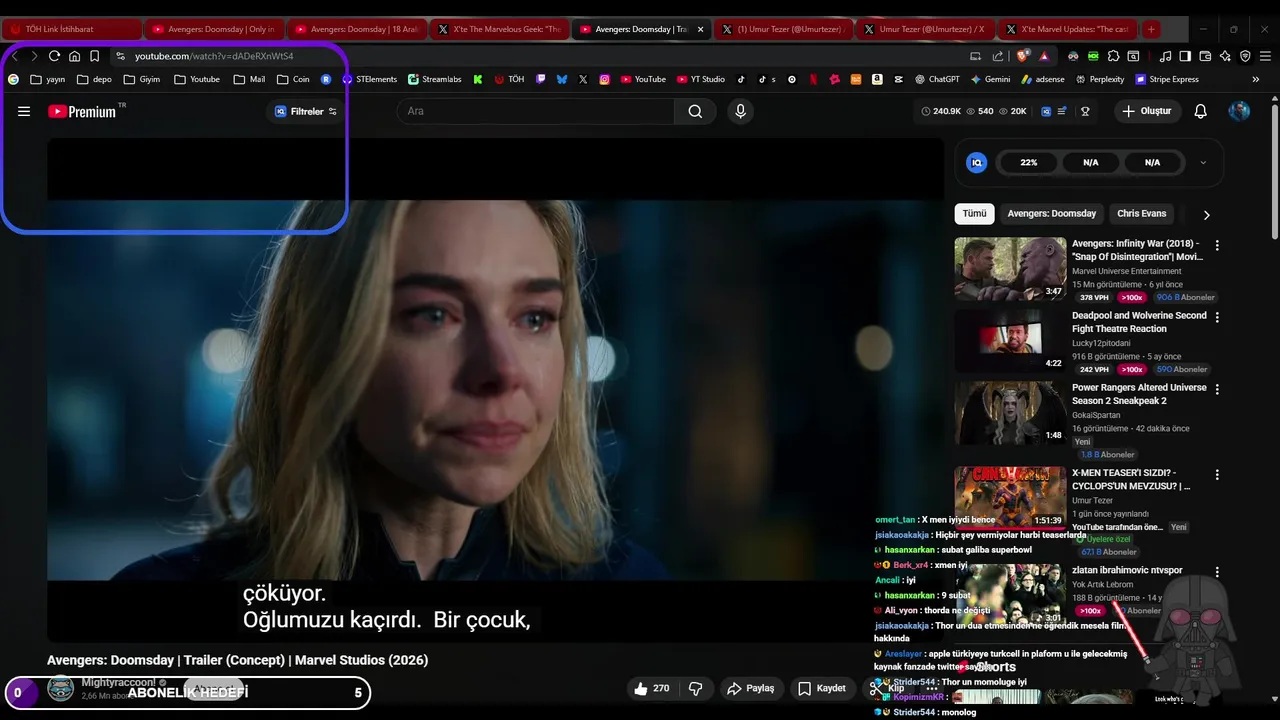
Task: Toggle the browser sidebar panel icon
Action: pos(1185,56)
